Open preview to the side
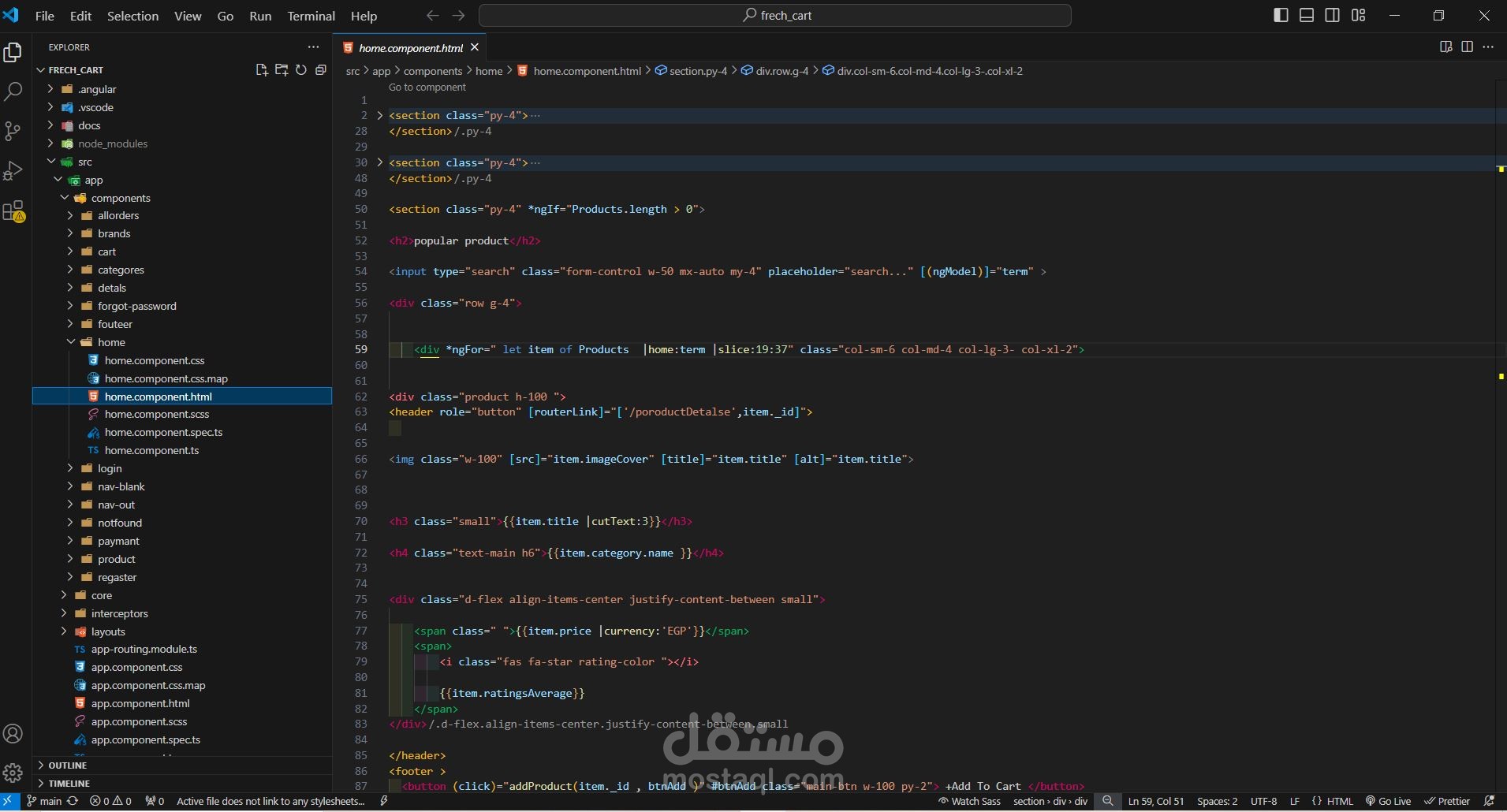Image resolution: width=1507 pixels, height=812 pixels. coord(1445,47)
